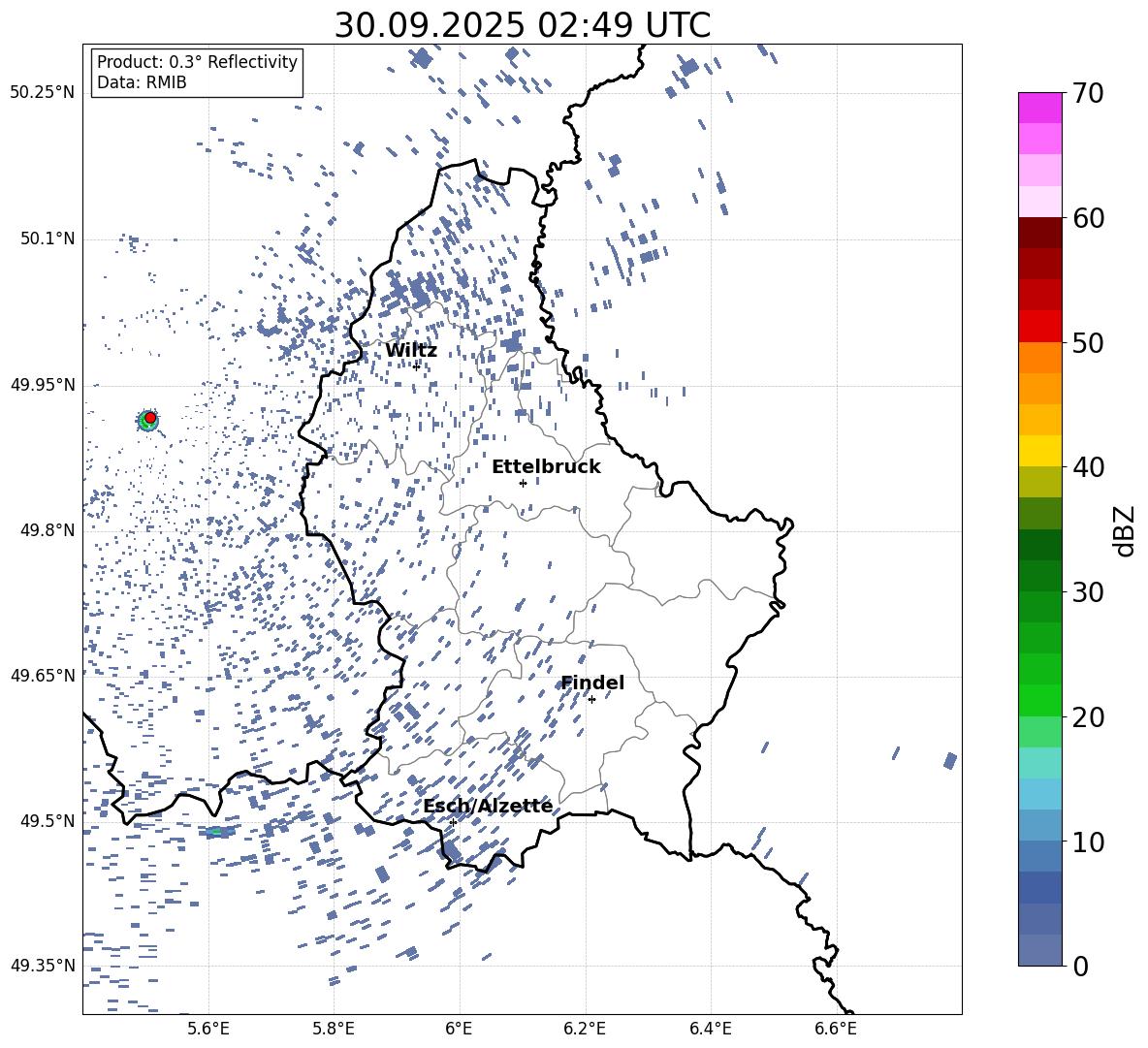The height and width of the screenshot is (1048, 1148).
Task: Click the colorbar tick label 50
Action: tap(1088, 342)
